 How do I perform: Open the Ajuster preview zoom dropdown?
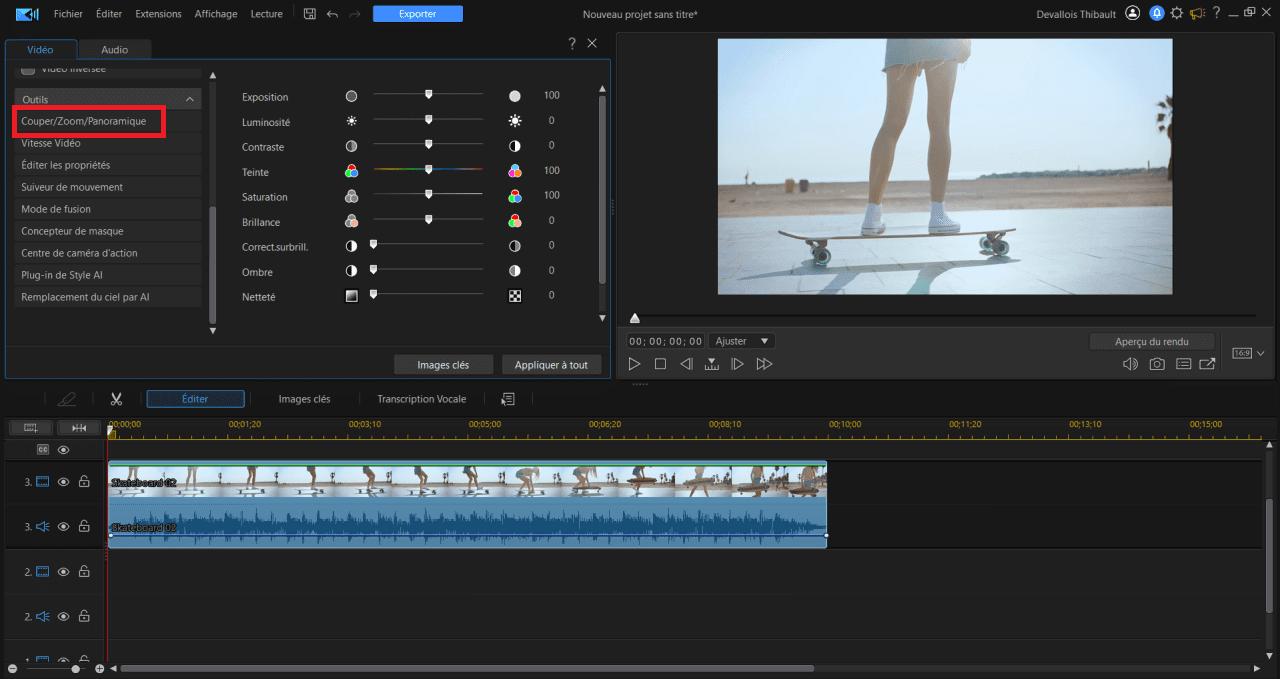tap(742, 341)
